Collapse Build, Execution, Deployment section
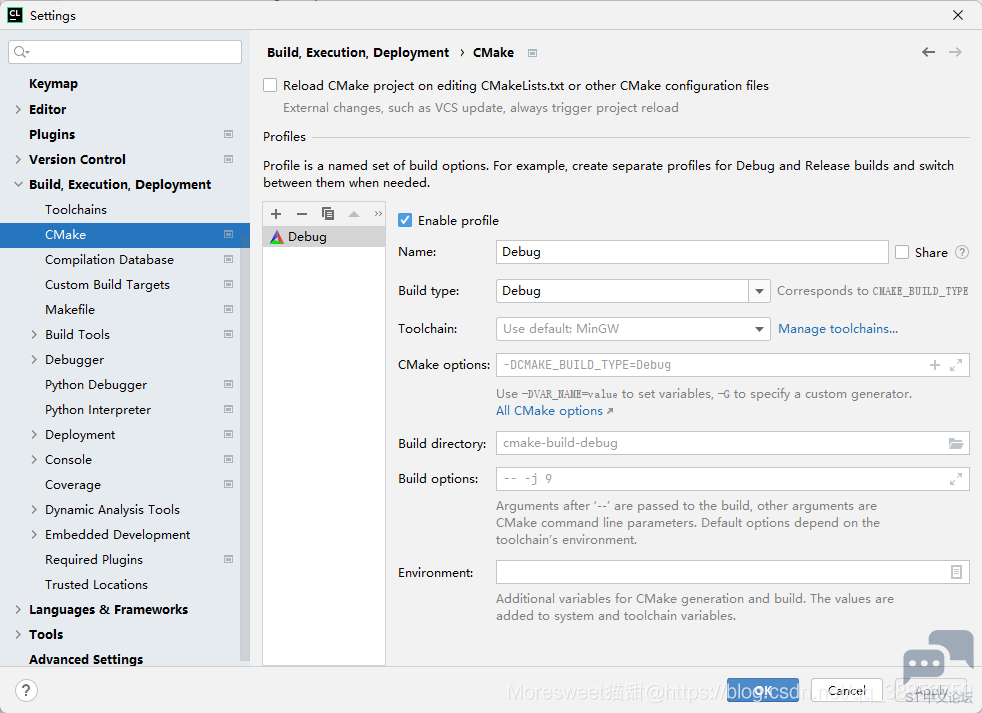The image size is (982, 713). 18,184
